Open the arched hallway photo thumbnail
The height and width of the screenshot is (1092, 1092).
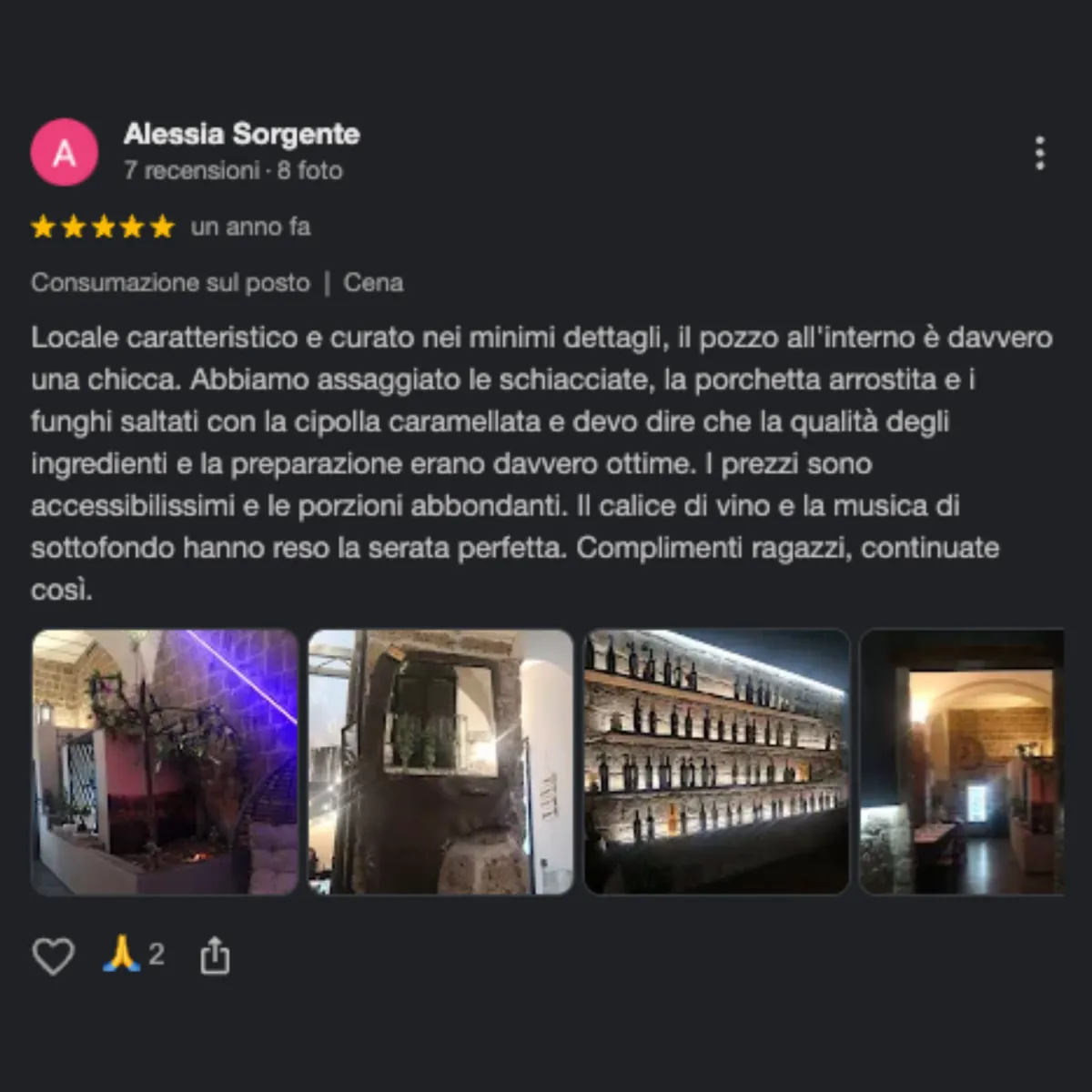962,763
